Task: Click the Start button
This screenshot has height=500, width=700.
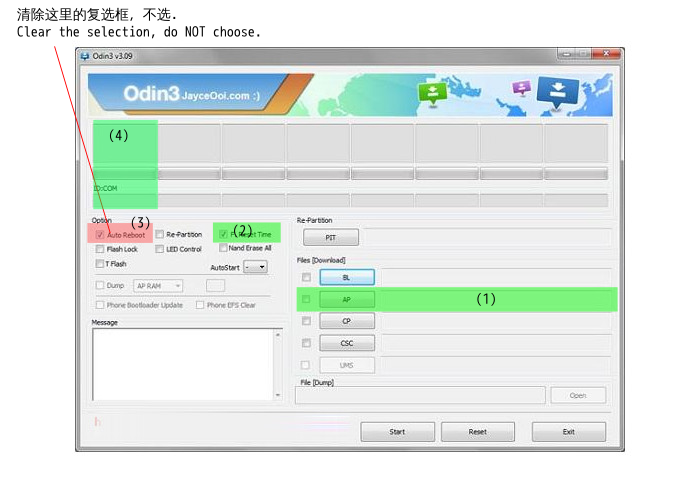Action: pyautogui.click(x=397, y=432)
